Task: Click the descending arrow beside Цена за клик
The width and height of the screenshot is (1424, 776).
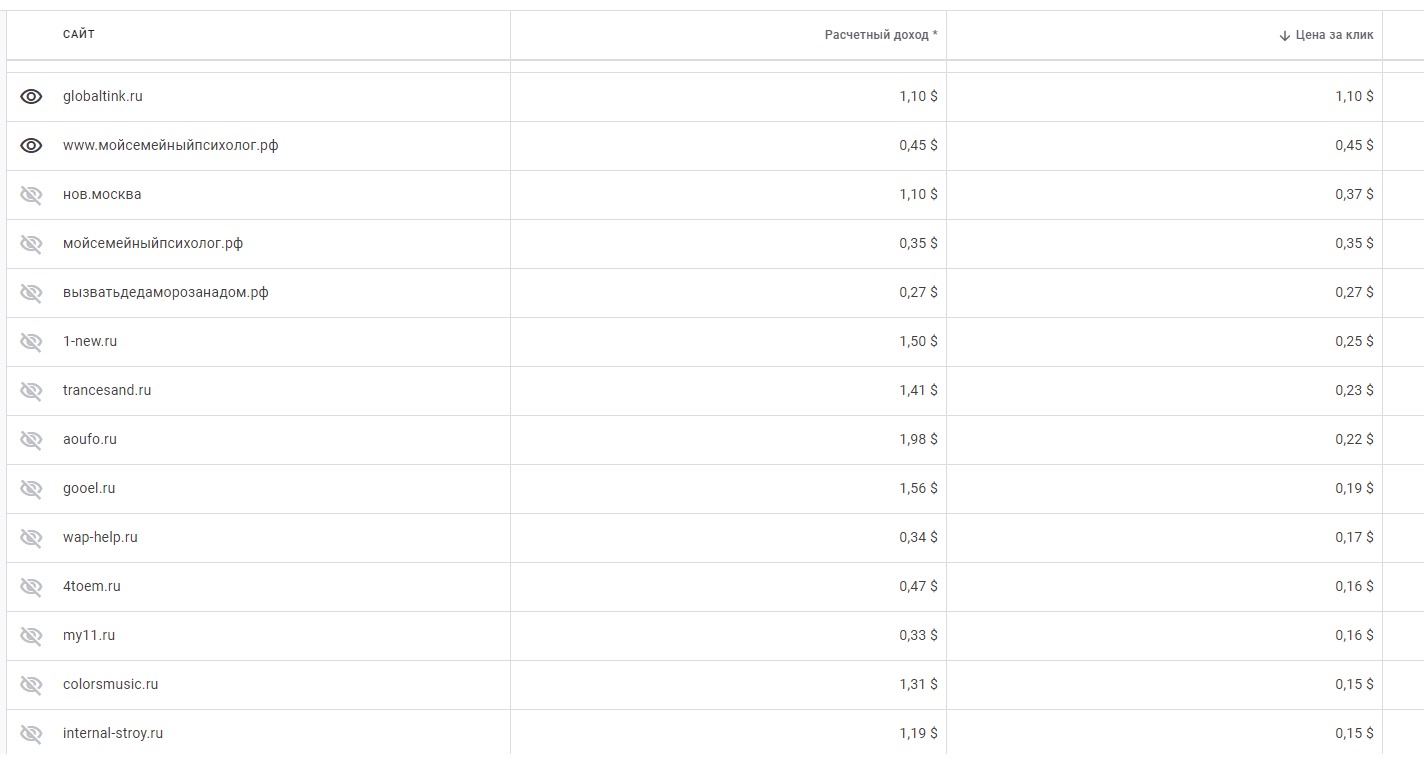Action: tap(1285, 35)
